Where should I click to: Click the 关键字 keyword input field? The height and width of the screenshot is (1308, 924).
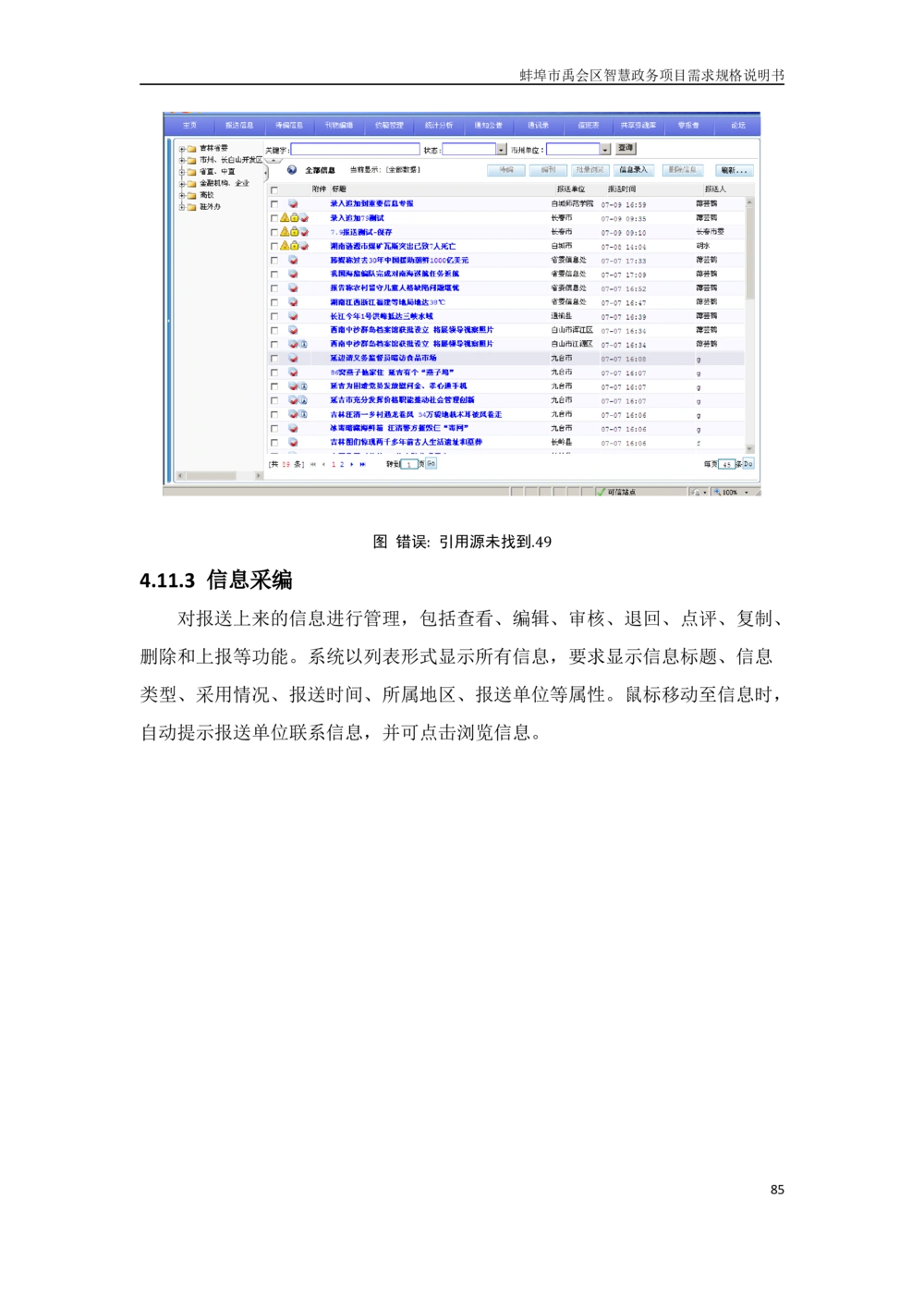click(355, 149)
